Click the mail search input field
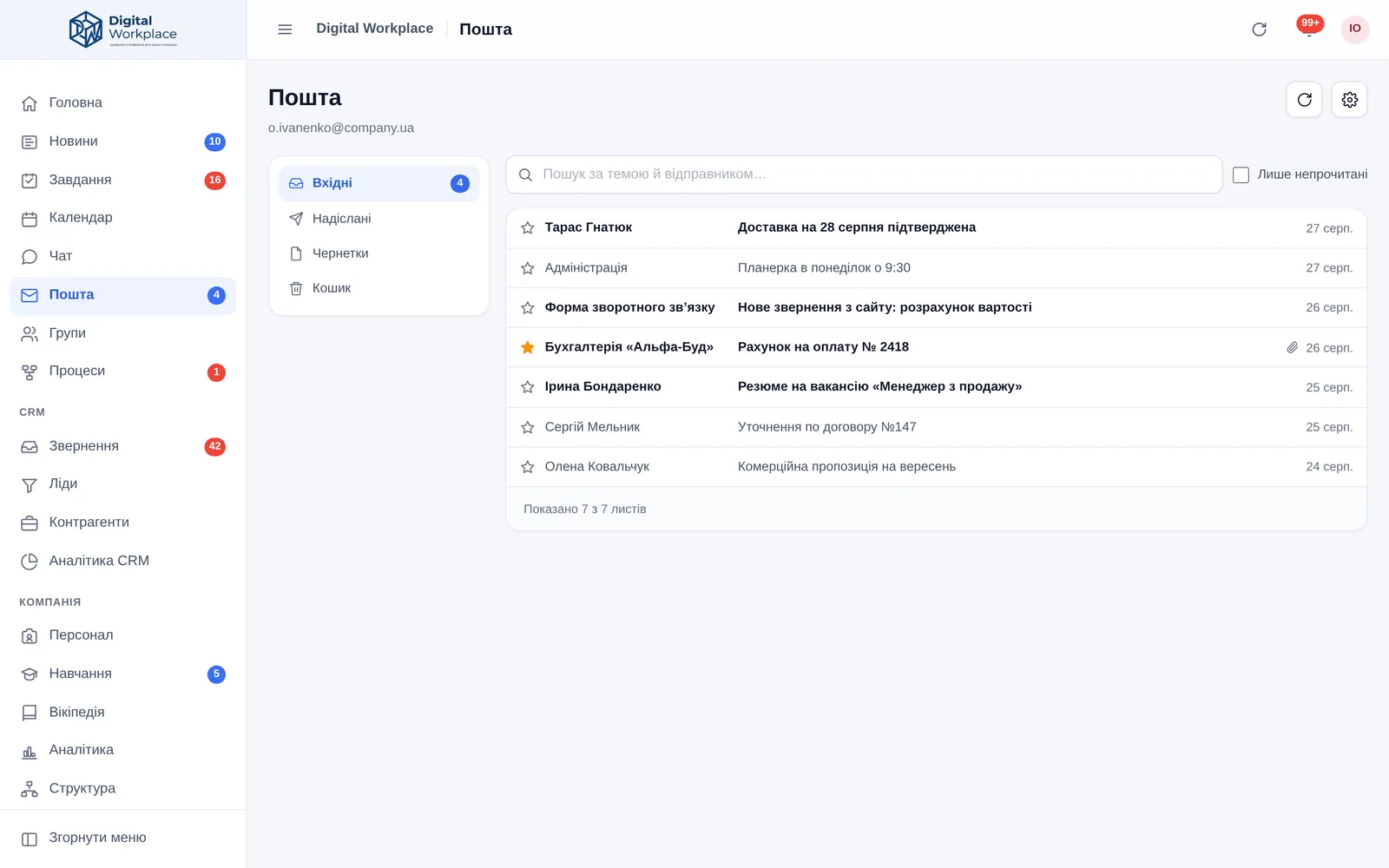Viewport: 1389px width, 868px height. 864,174
